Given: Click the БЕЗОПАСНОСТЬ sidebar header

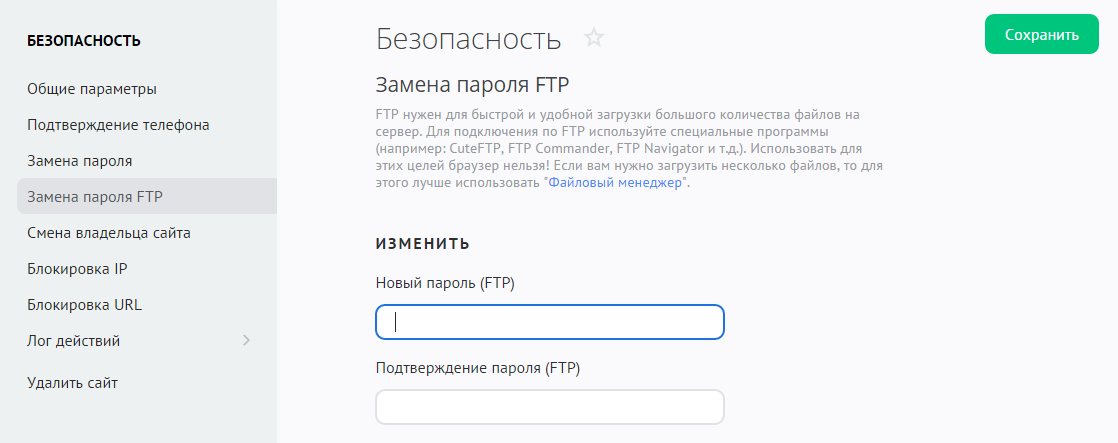Looking at the screenshot, I should [x=84, y=41].
